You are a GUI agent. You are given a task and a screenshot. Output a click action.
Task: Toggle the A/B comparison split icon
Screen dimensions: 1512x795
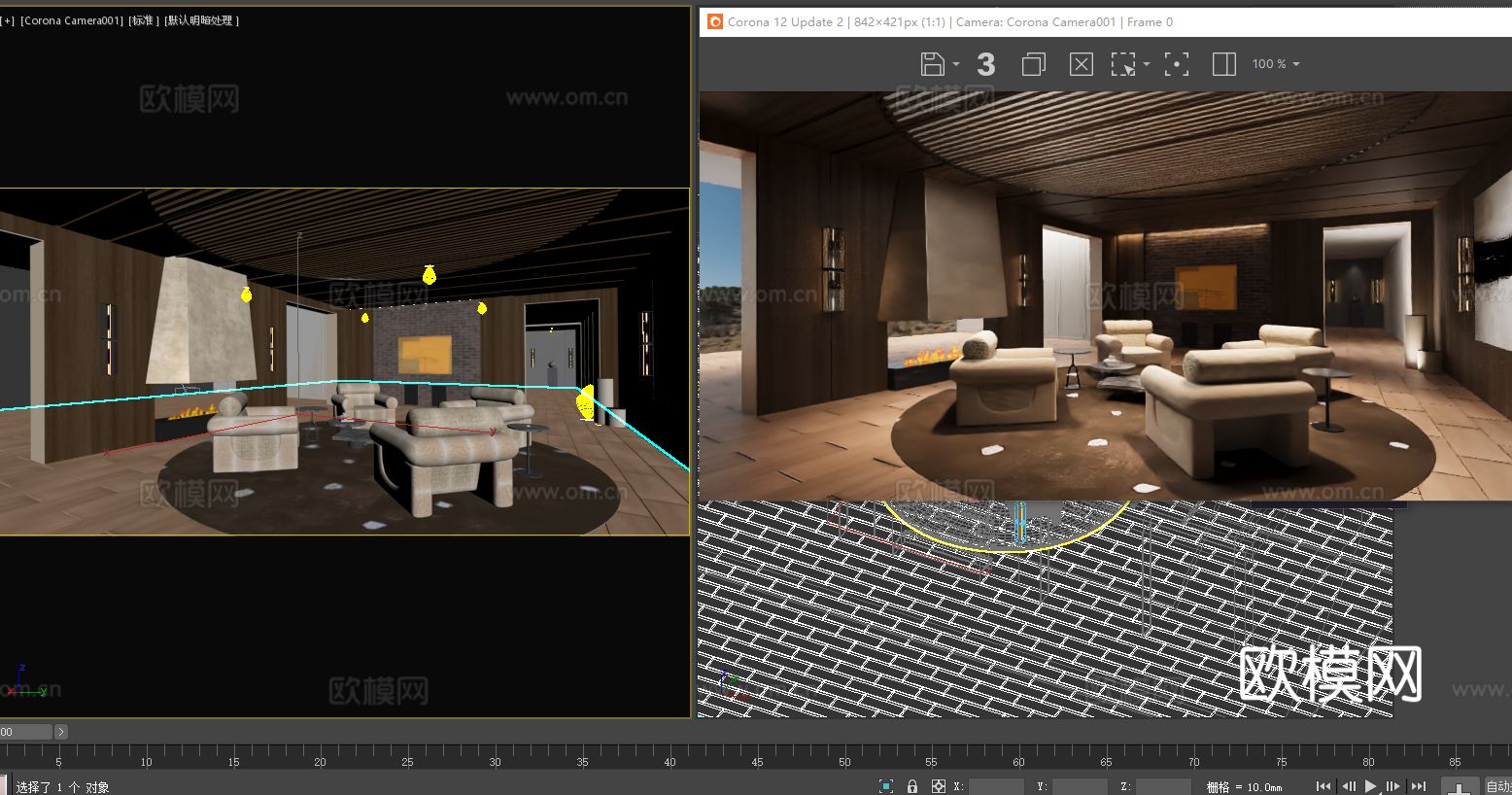[x=1224, y=64]
